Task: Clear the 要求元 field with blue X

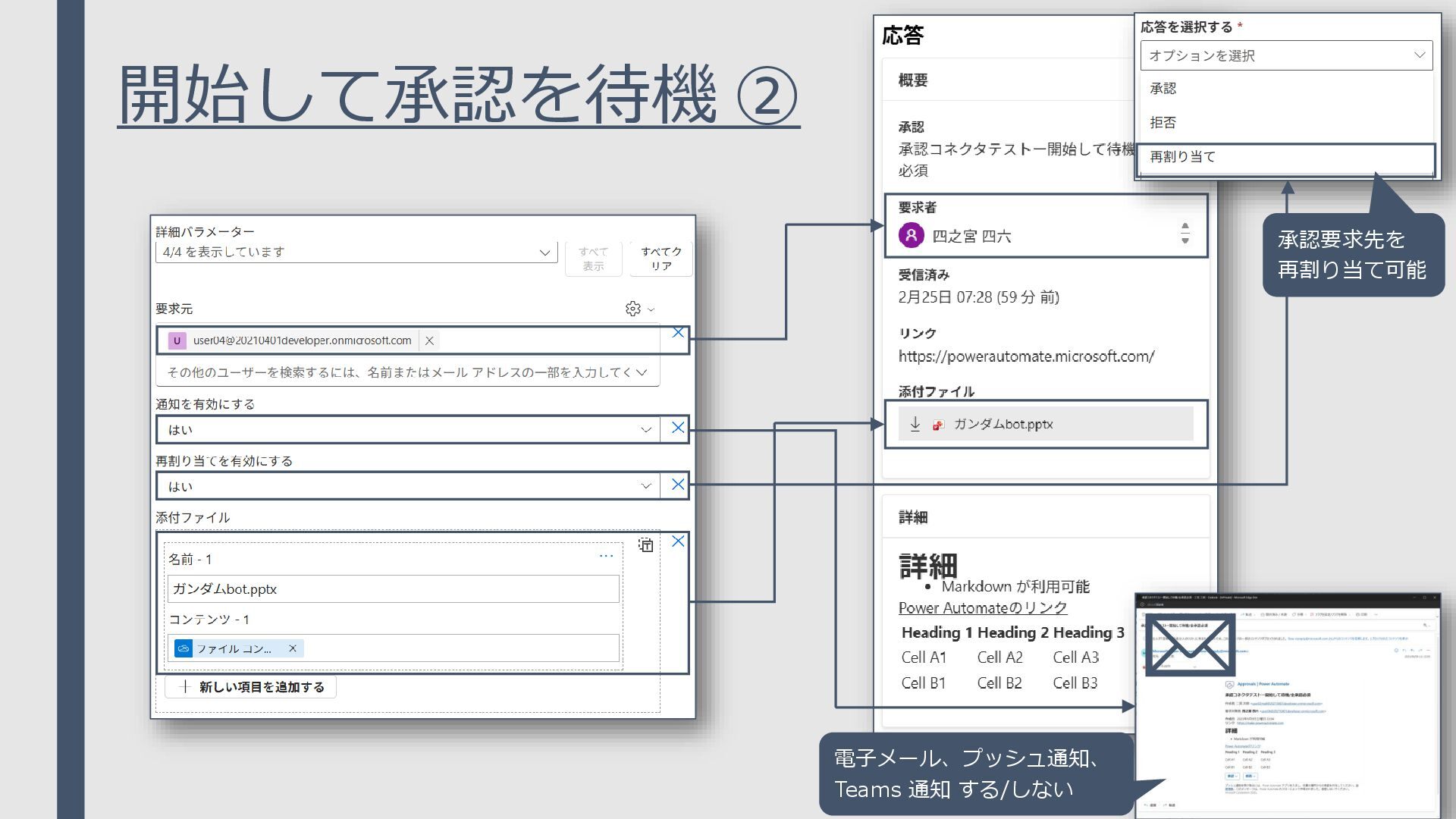Action: coord(678,333)
